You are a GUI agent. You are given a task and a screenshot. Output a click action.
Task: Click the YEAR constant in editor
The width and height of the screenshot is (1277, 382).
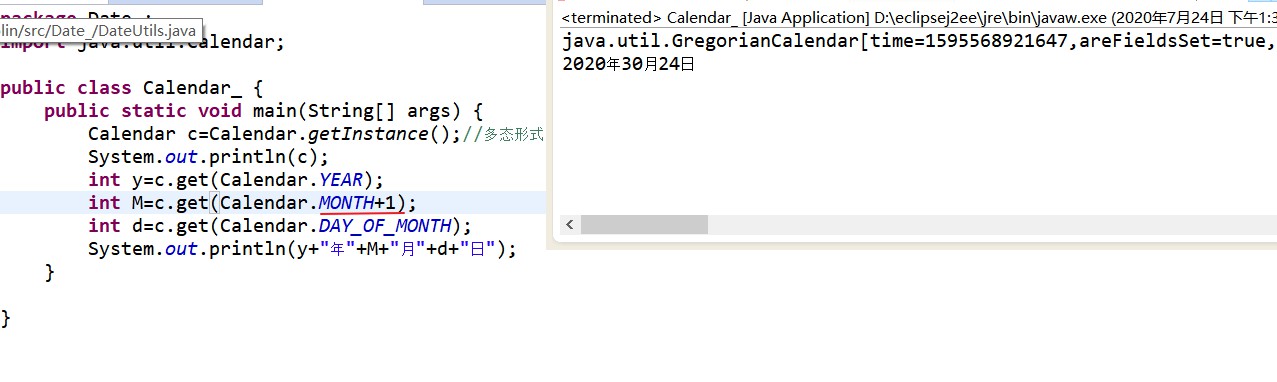(341, 180)
